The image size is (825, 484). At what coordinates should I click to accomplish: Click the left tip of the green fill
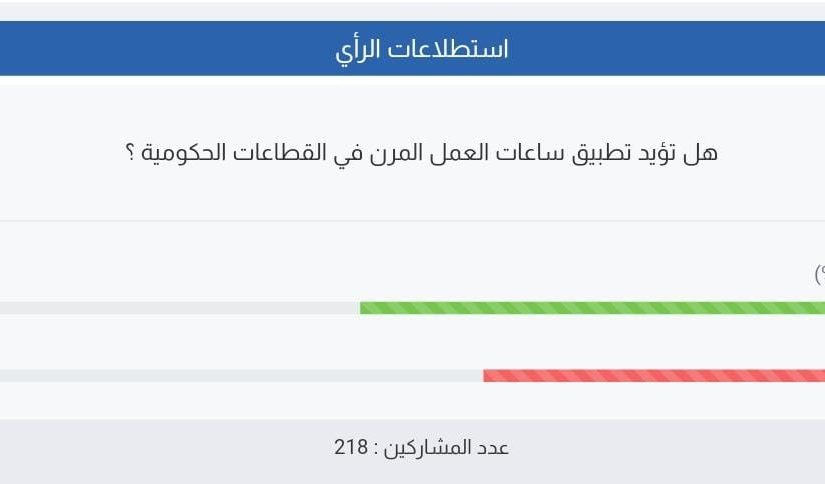(362, 308)
